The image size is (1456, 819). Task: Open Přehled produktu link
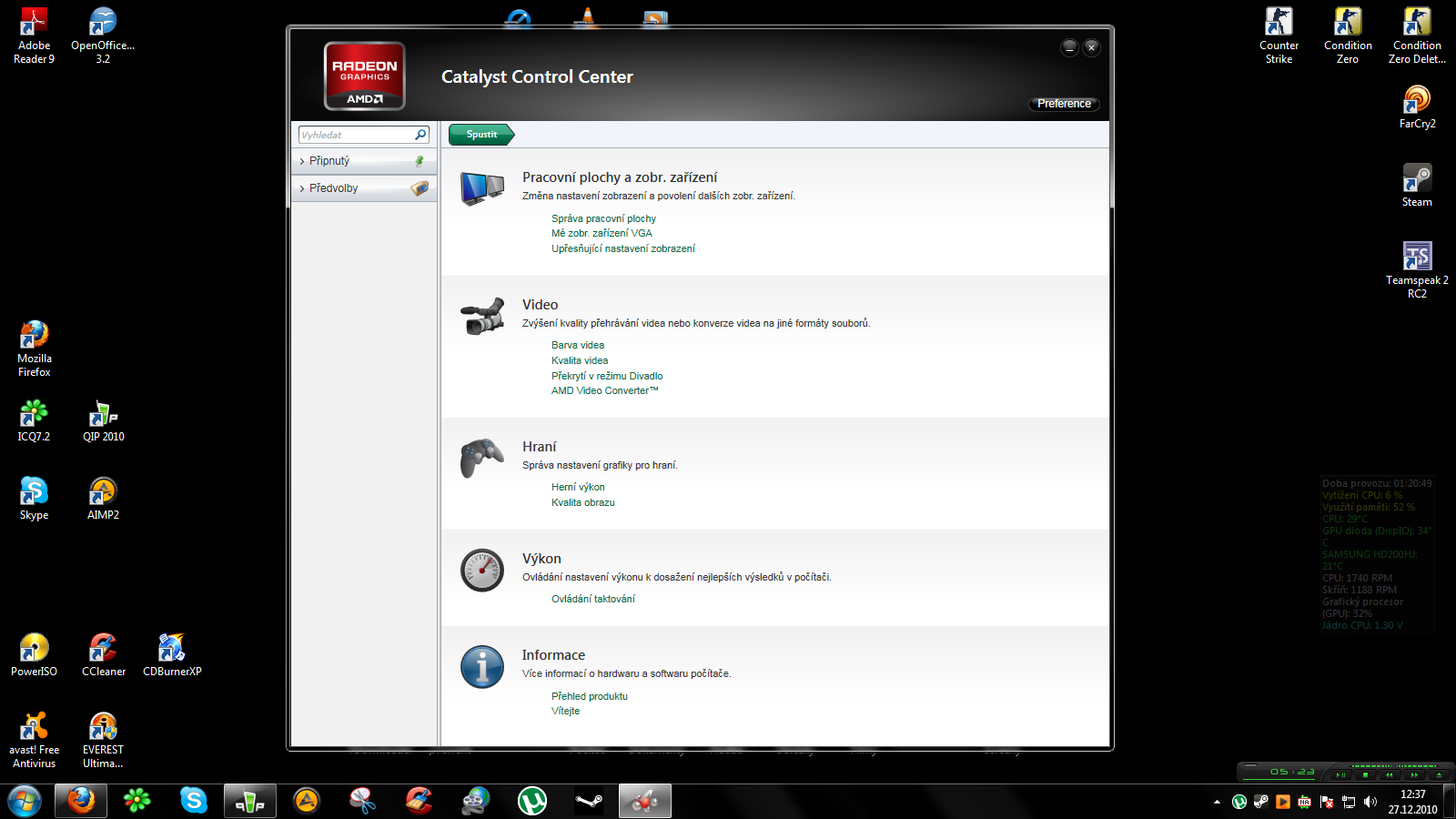[x=590, y=696]
